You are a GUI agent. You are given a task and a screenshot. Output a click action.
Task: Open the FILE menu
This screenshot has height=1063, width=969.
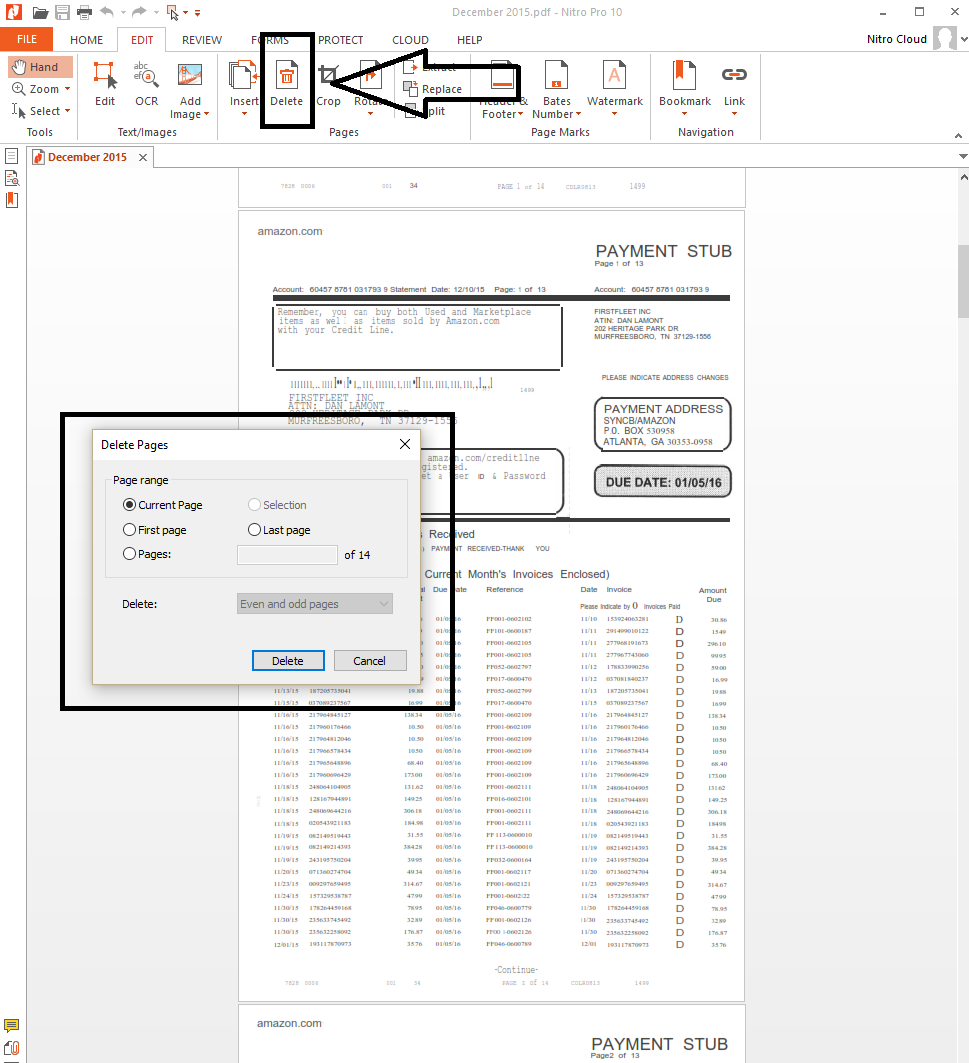point(26,39)
